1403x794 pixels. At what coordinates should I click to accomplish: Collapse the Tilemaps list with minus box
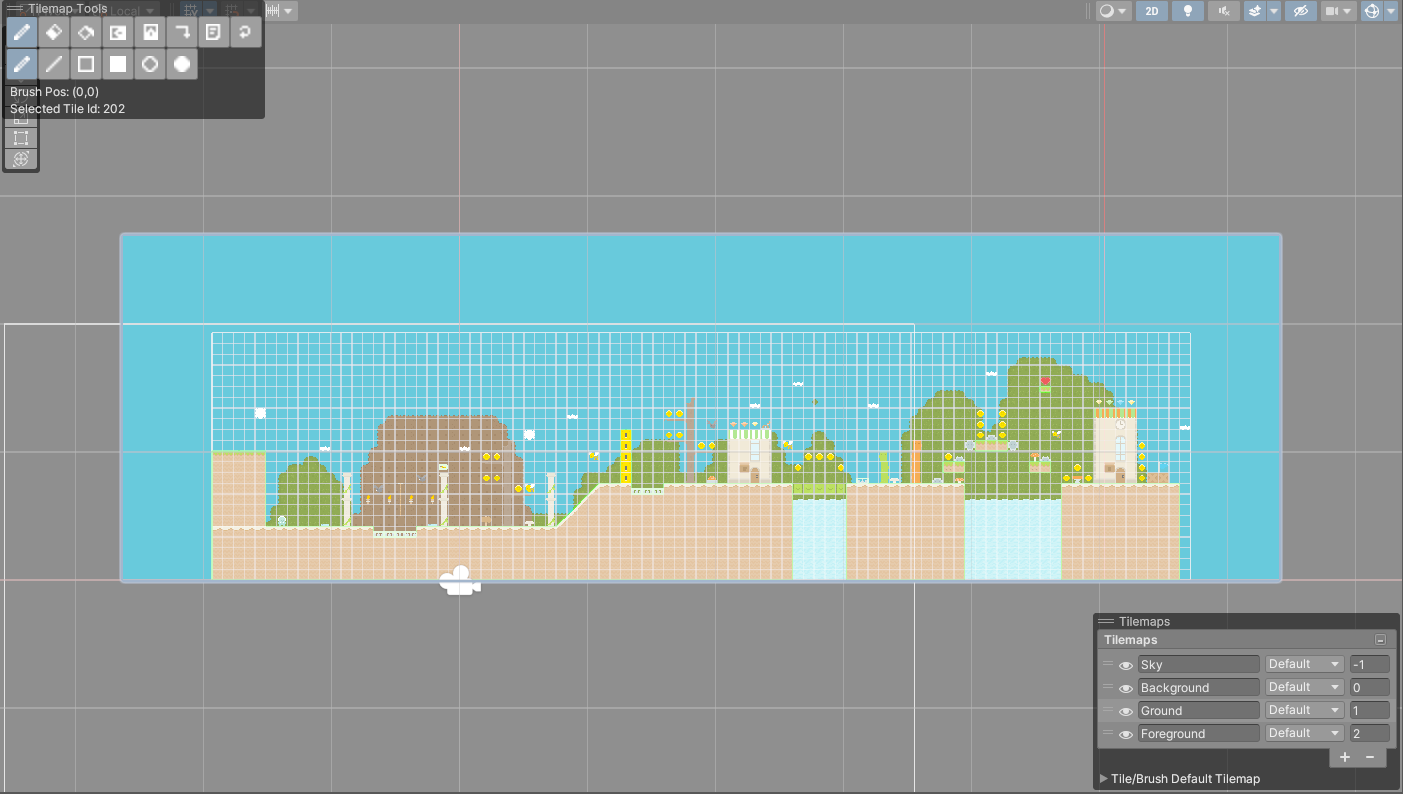pyautogui.click(x=1380, y=640)
